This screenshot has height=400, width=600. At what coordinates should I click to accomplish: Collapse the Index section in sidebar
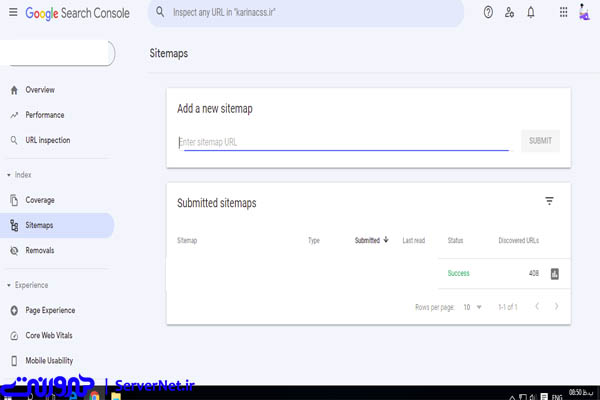click(x=8, y=175)
